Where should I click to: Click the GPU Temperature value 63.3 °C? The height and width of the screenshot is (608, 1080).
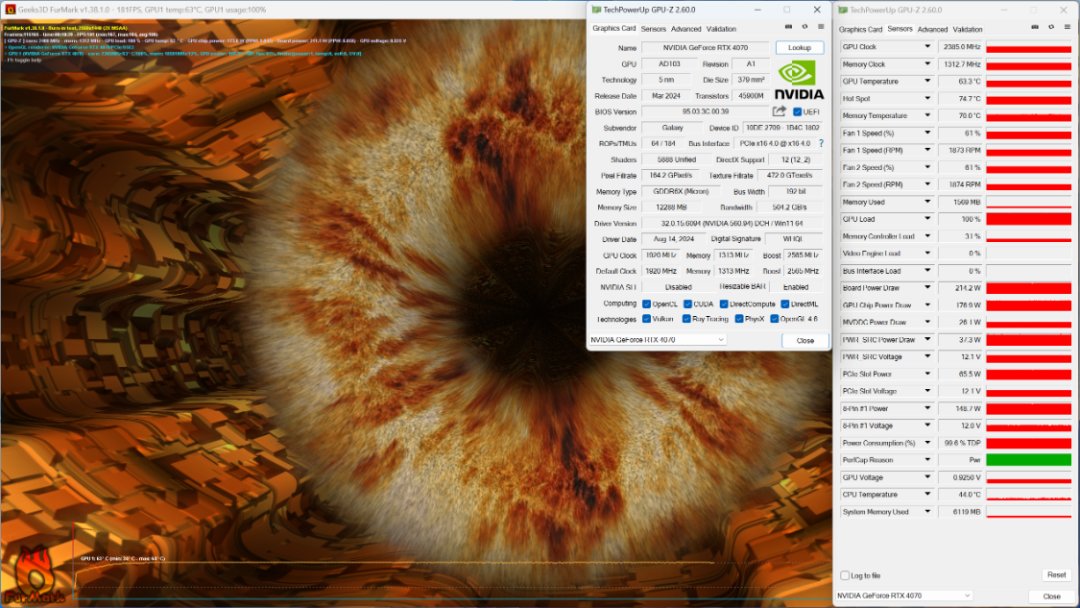pos(961,81)
